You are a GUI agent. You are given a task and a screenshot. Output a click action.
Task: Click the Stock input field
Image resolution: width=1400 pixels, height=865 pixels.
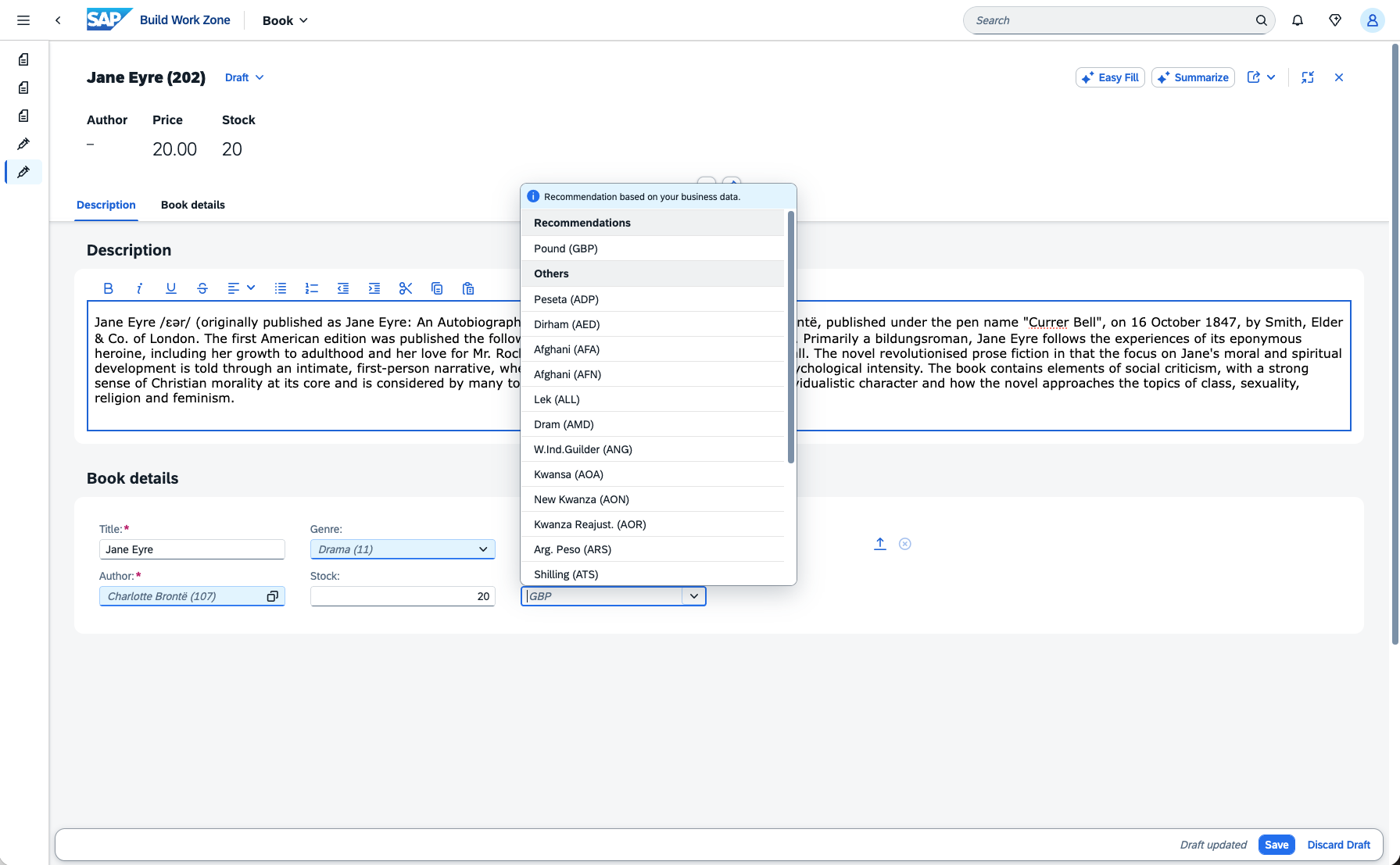coord(403,596)
